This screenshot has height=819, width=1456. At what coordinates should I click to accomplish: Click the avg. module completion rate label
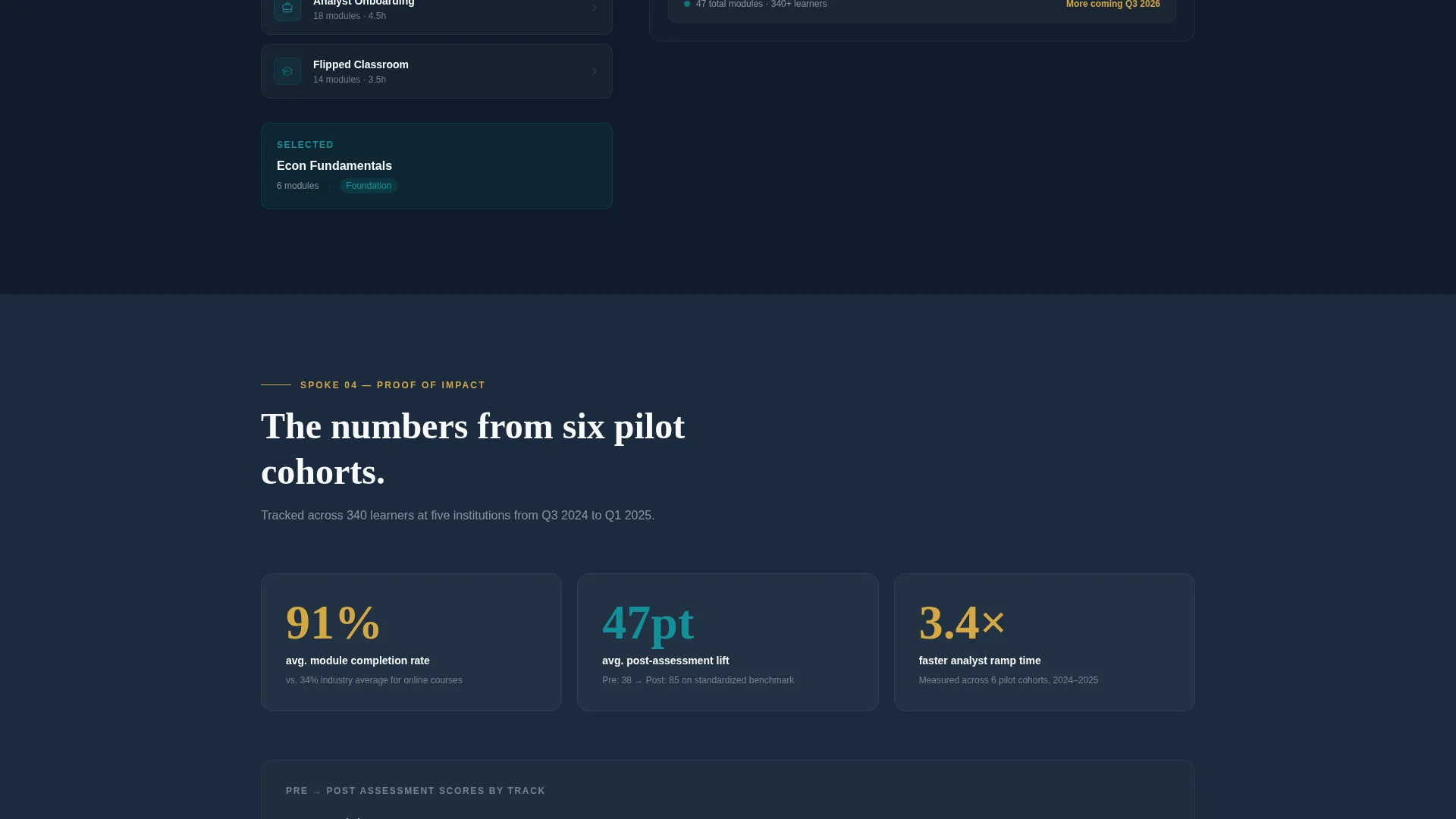click(x=358, y=661)
